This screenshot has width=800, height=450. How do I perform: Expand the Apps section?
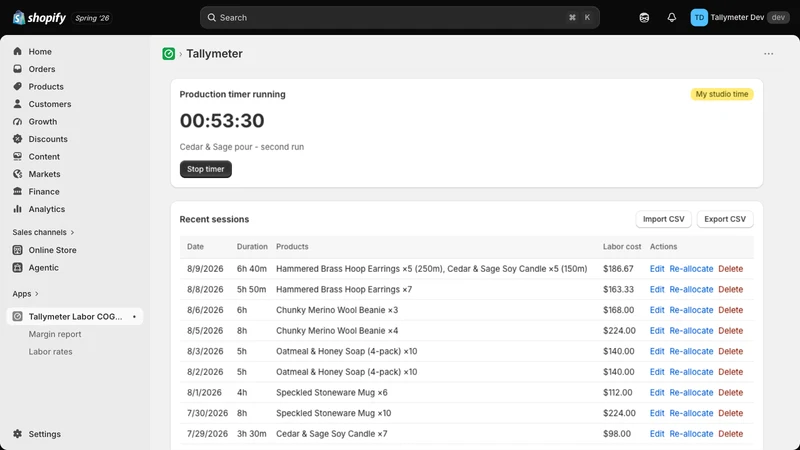26,294
